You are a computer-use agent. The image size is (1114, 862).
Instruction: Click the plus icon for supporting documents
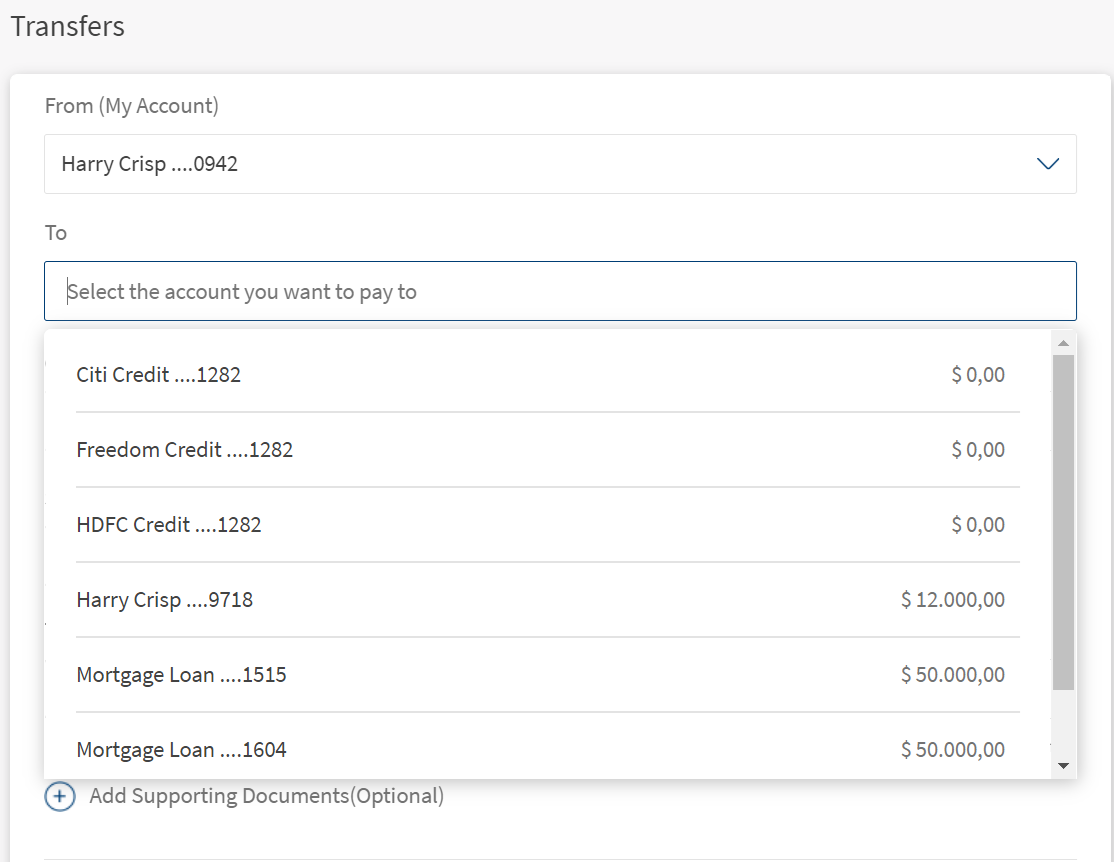click(x=60, y=797)
